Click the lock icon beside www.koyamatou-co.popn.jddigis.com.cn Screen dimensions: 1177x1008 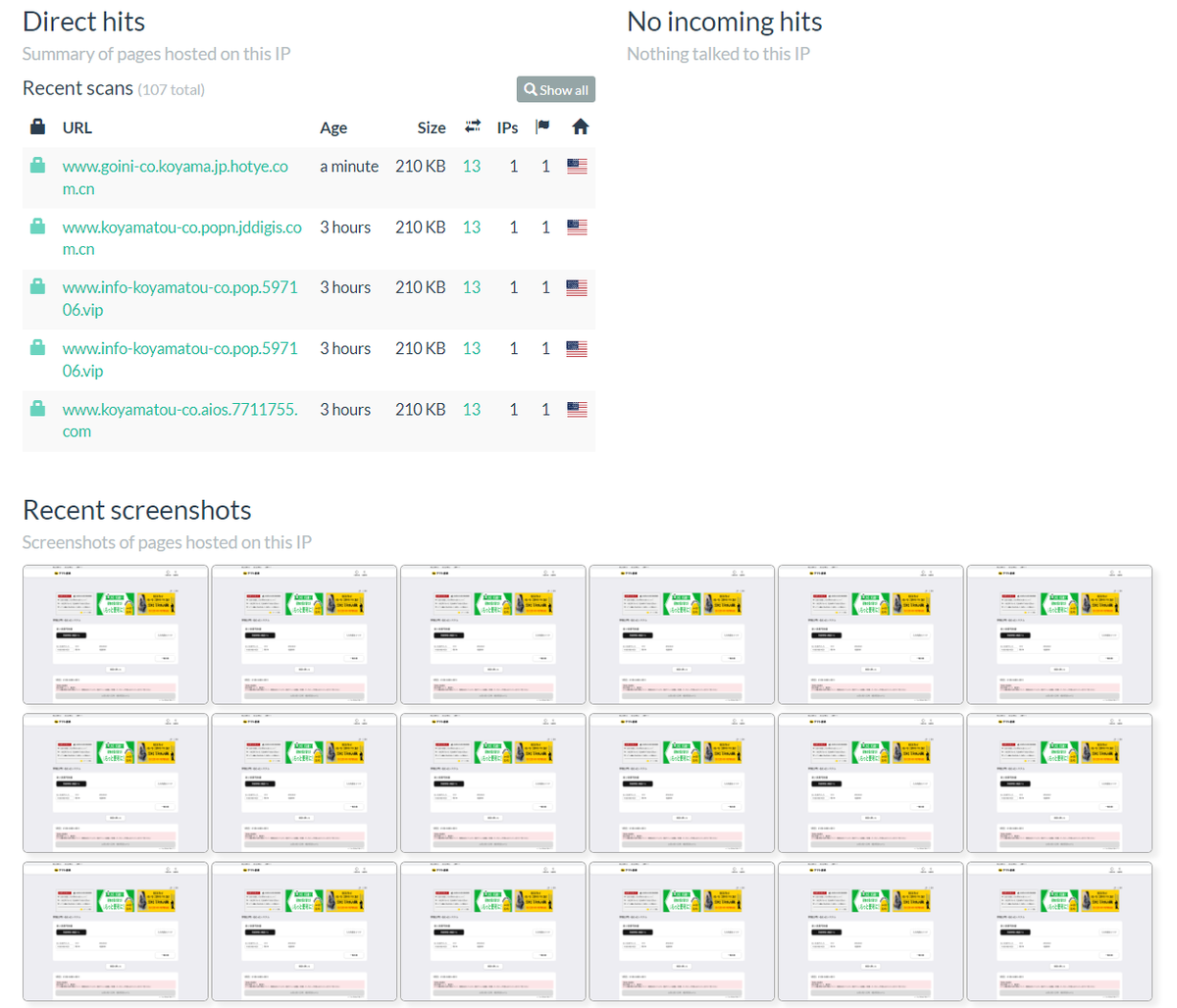[37, 227]
